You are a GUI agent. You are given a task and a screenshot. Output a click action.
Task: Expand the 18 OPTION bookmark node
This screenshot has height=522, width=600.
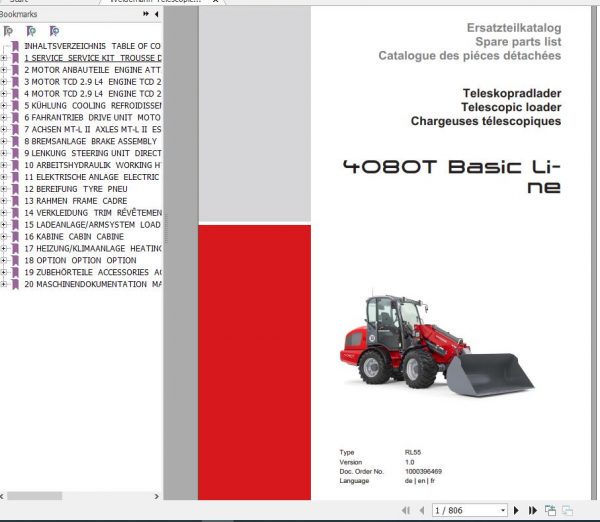(x=3, y=260)
